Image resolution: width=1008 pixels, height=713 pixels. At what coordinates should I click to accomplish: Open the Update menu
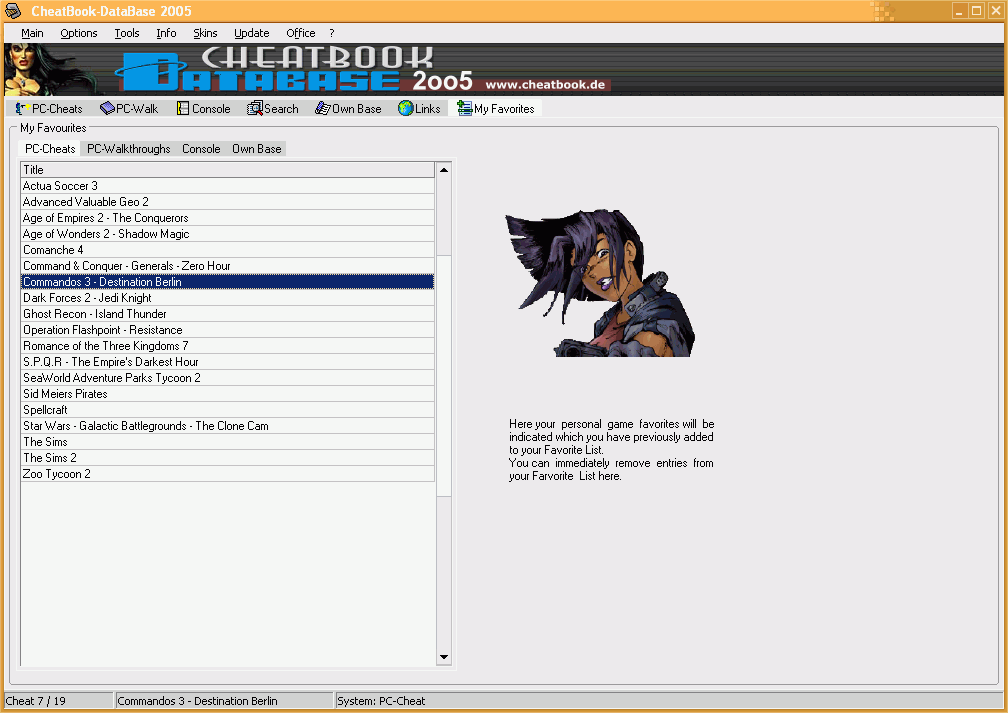[x=251, y=33]
